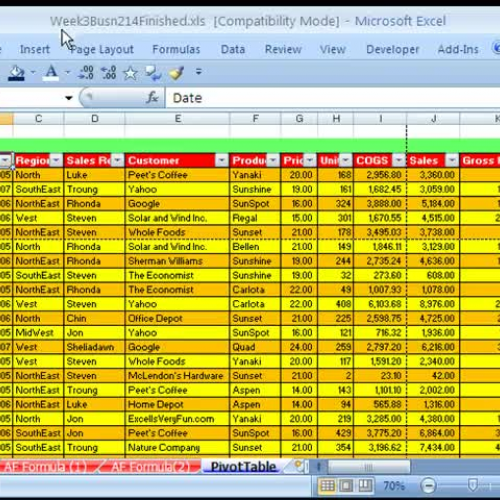The height and width of the screenshot is (500, 500).
Task: Open the Review ribbon tab
Action: pos(283,49)
